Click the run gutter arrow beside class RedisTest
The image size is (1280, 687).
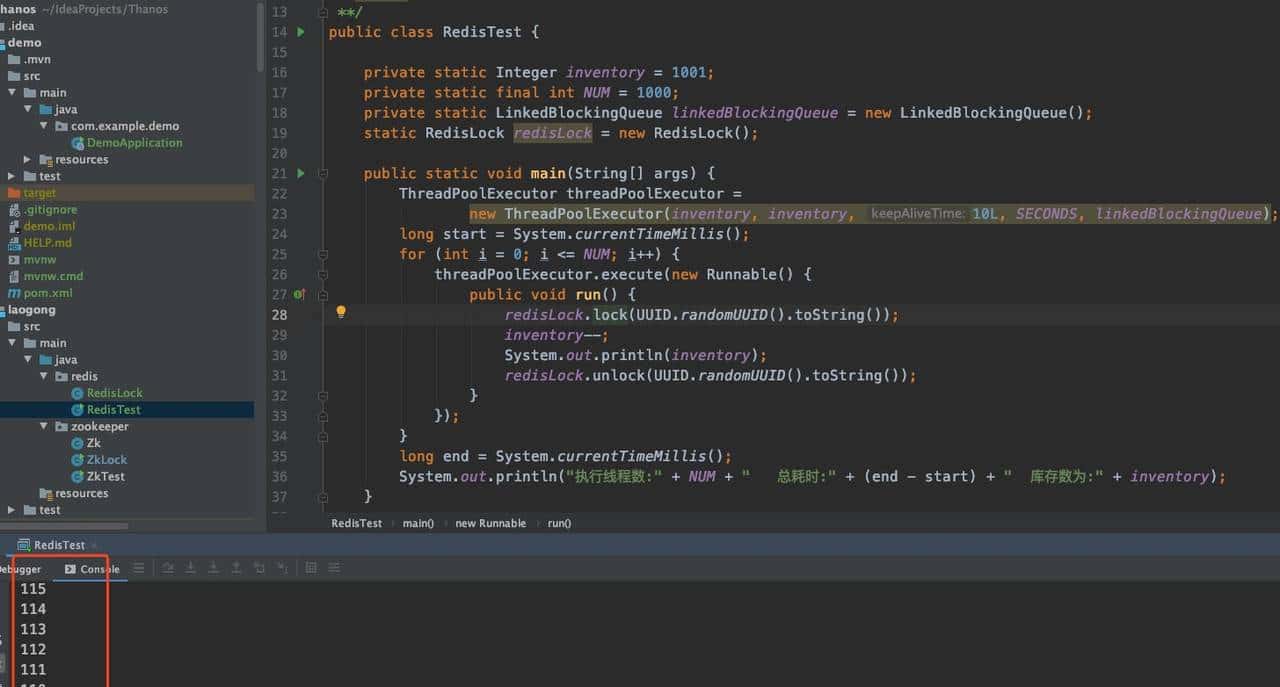tap(301, 32)
